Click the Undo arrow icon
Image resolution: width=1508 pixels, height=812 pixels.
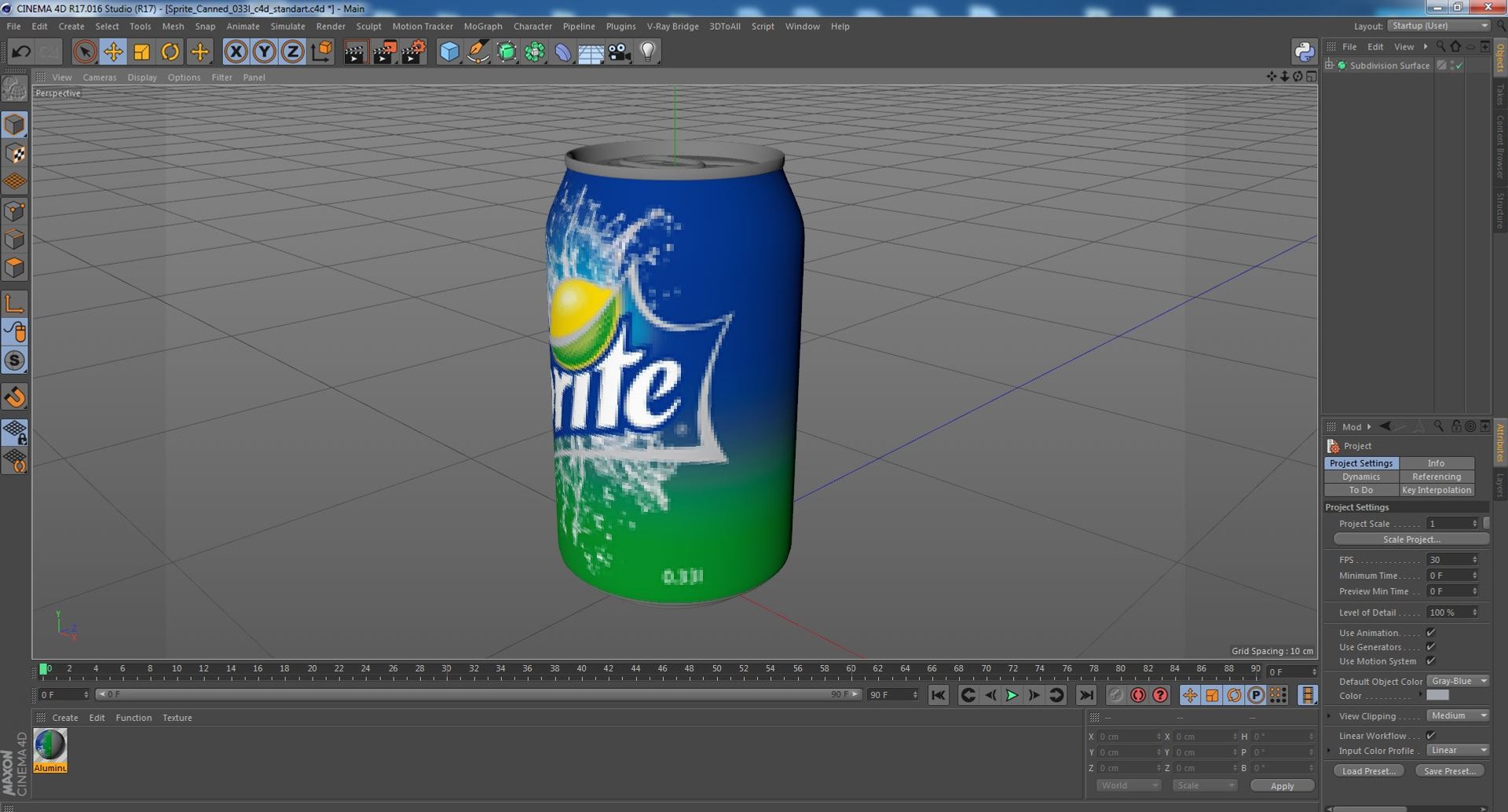point(21,52)
